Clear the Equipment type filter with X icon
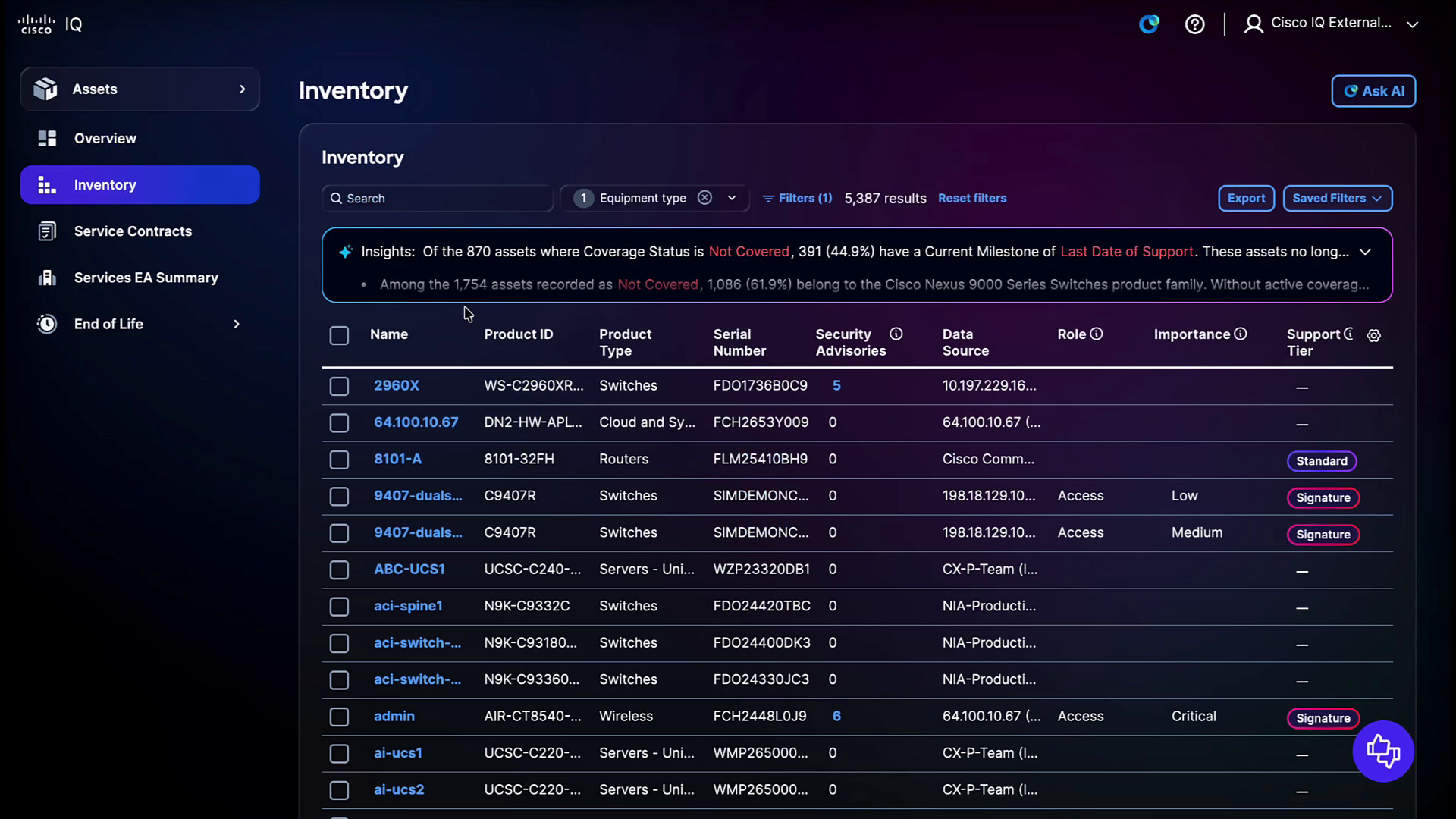This screenshot has width=1456, height=819. (x=704, y=198)
